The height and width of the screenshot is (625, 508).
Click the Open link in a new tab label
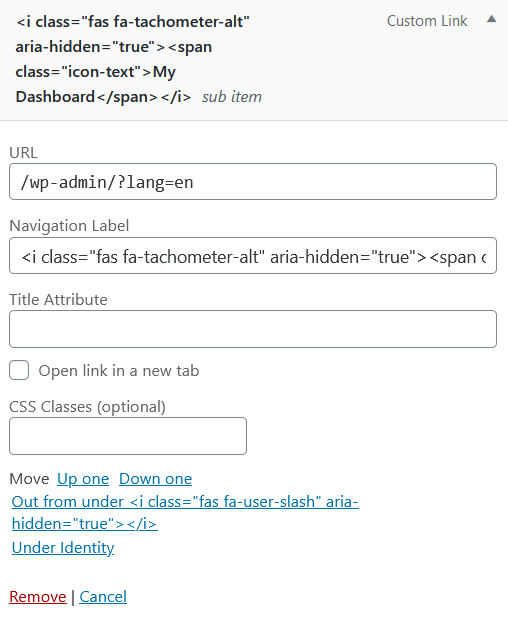119,371
